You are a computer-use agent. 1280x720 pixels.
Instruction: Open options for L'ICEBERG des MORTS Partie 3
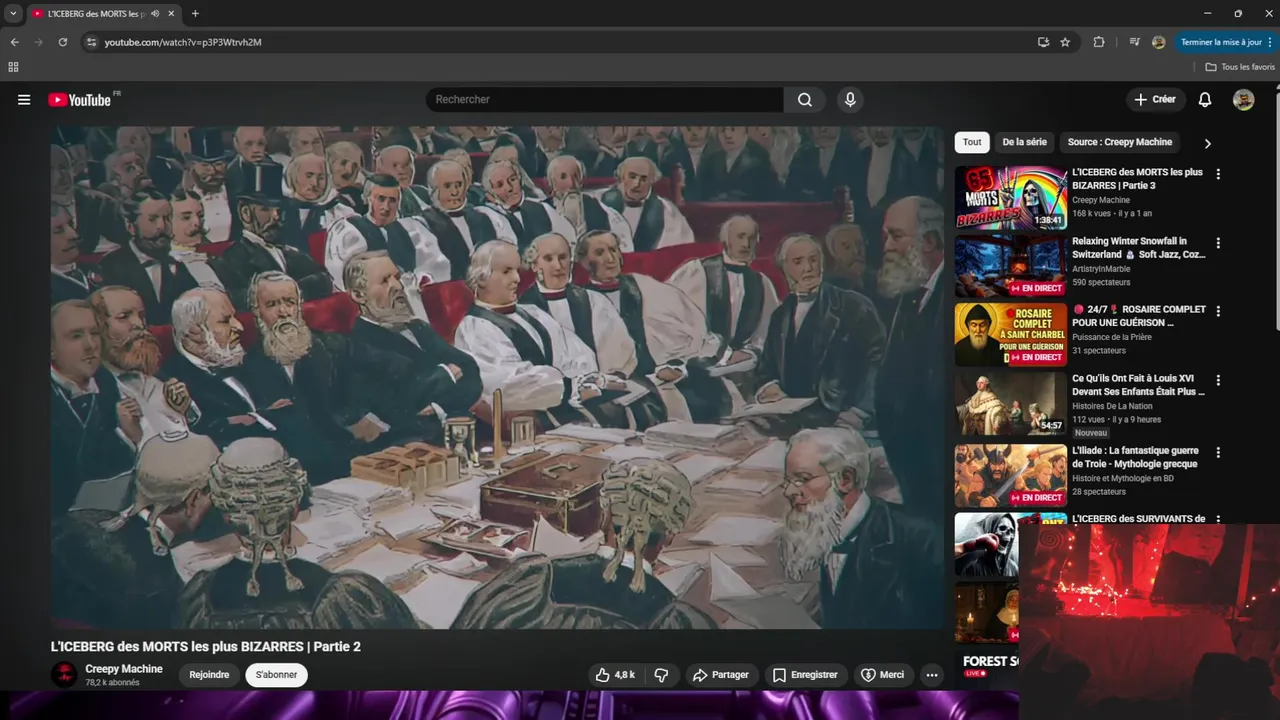pos(1218,174)
